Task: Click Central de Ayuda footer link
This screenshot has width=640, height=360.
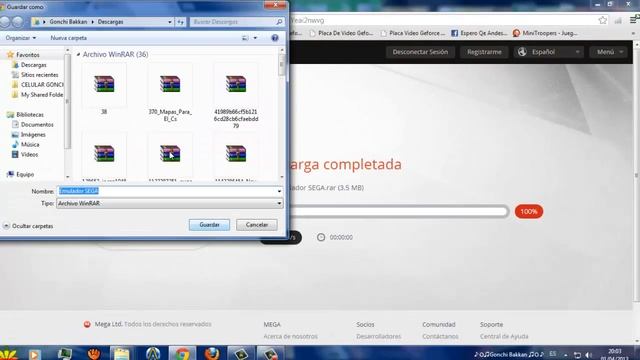Action: click(x=504, y=336)
